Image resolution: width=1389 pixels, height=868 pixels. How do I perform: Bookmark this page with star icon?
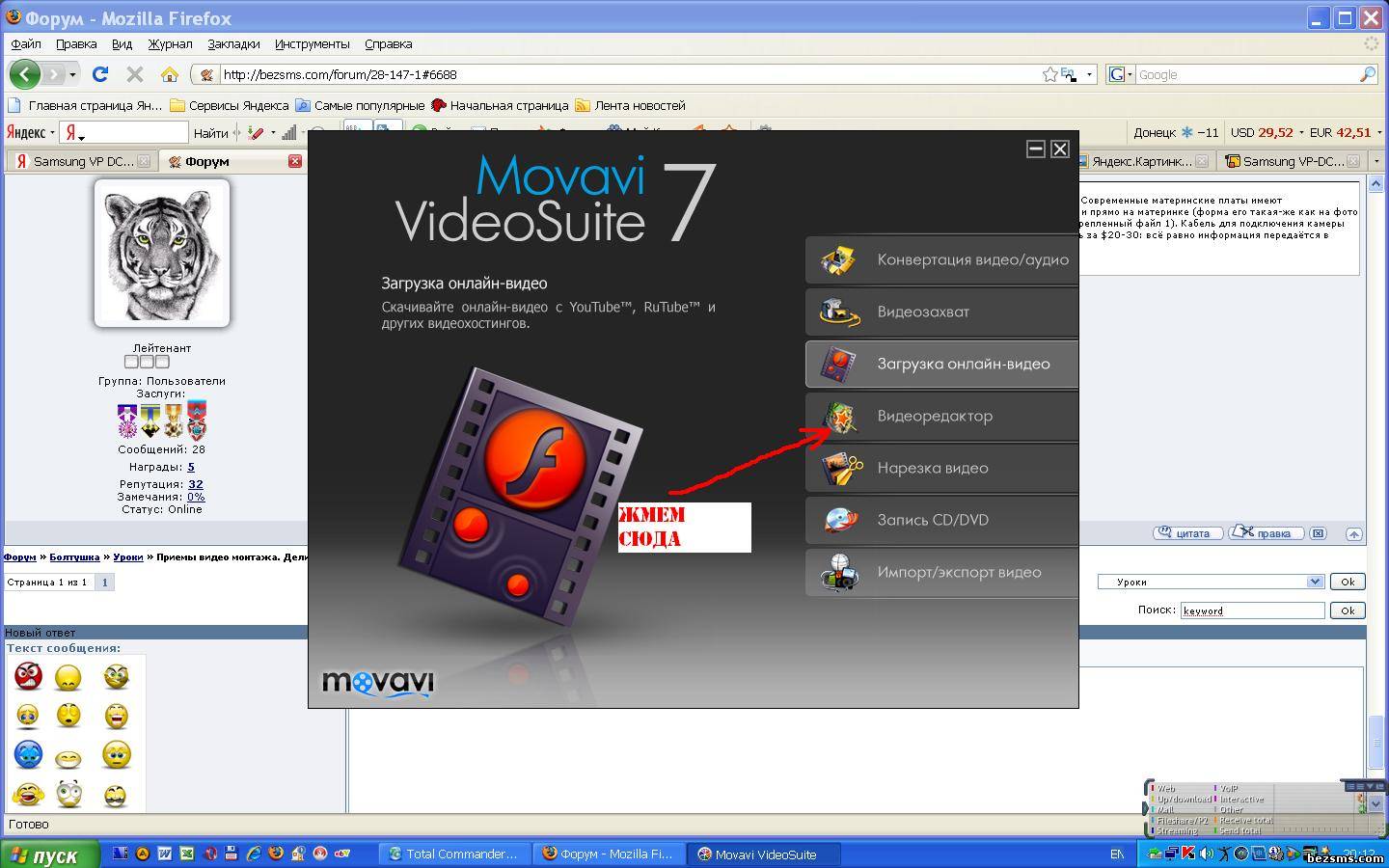pos(1049,74)
